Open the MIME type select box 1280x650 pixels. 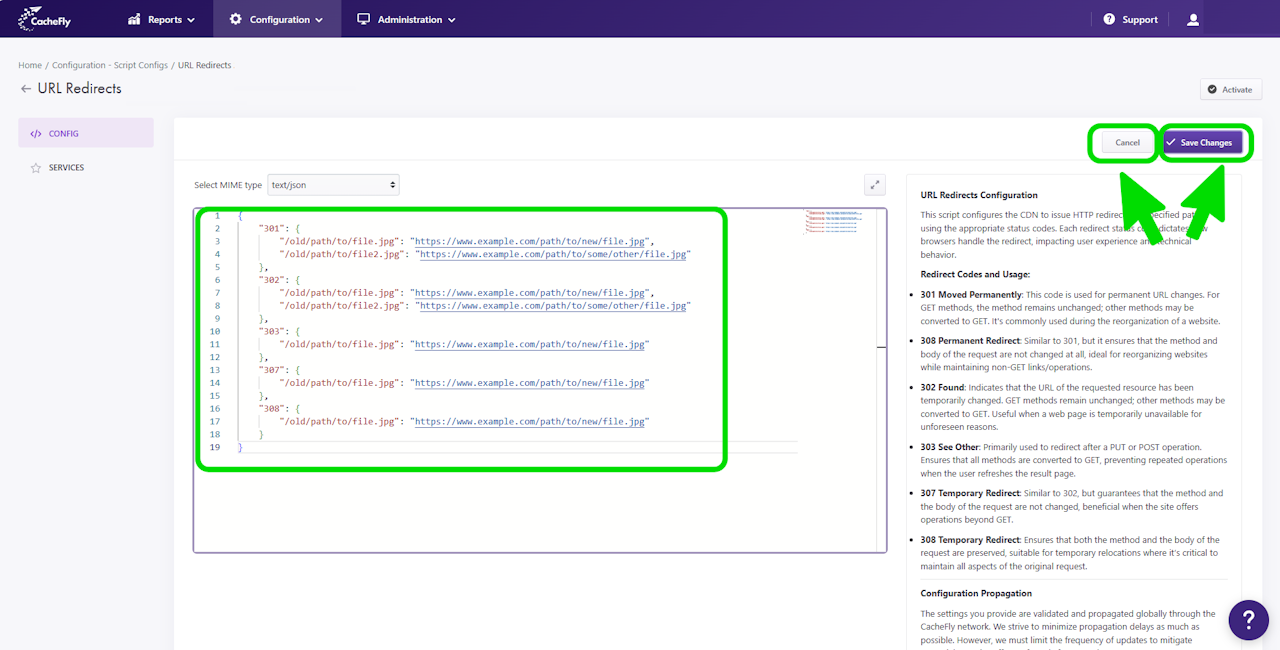(334, 185)
